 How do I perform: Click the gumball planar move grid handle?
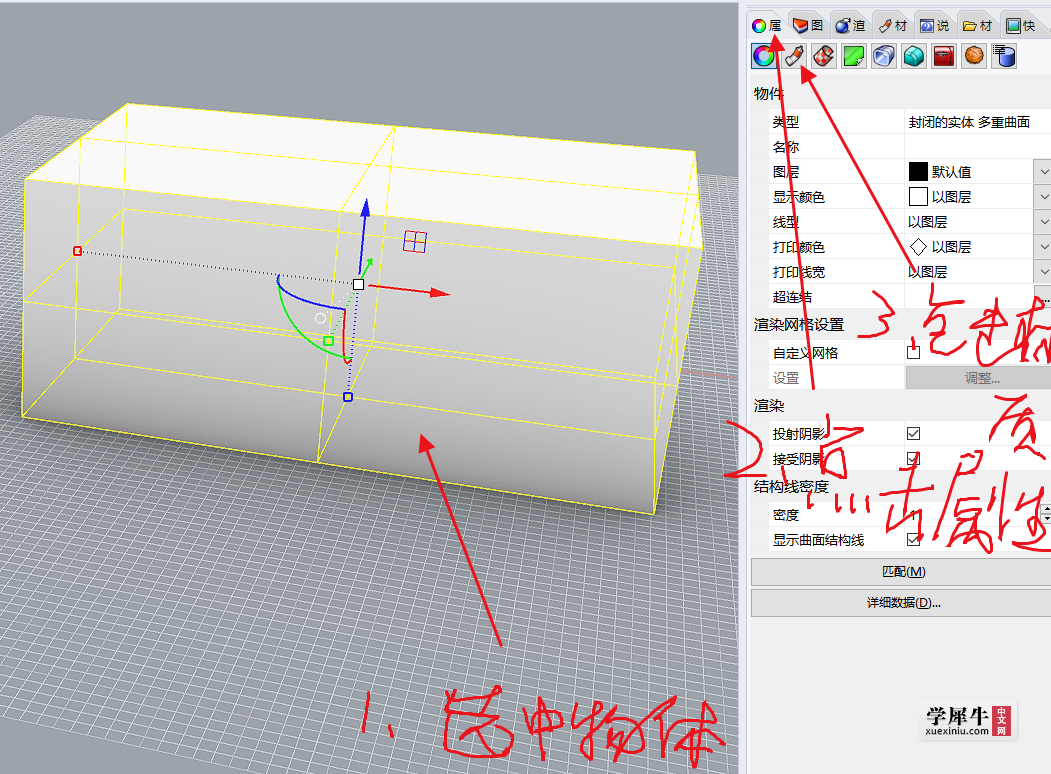click(415, 241)
